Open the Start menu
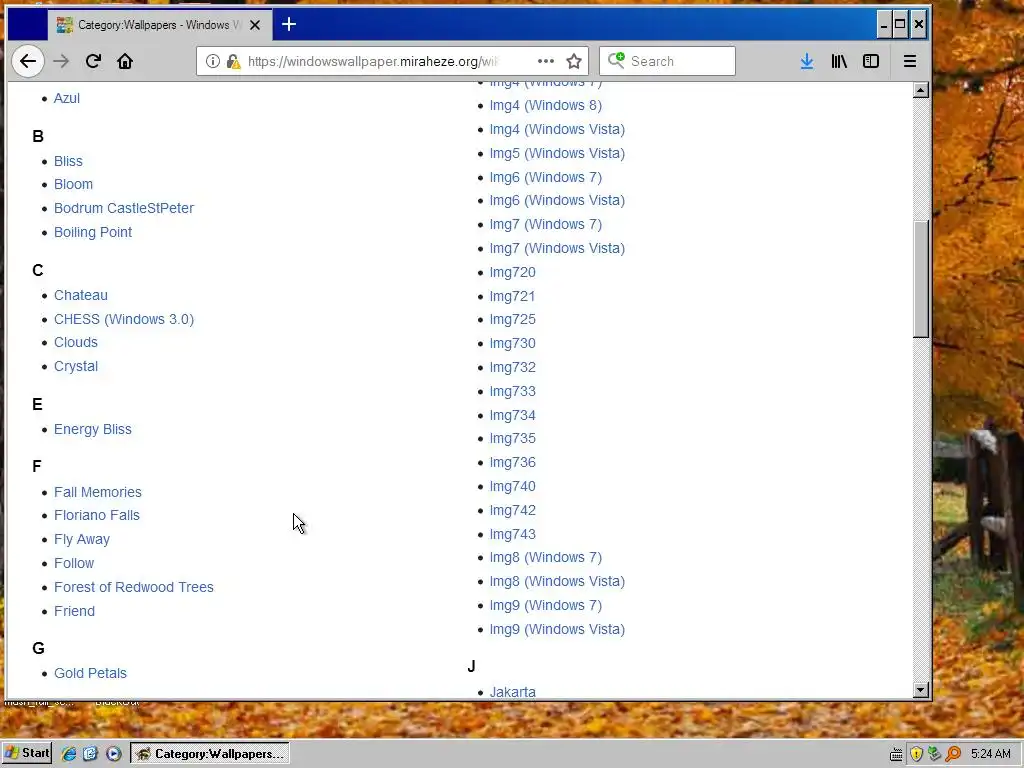The image size is (1024, 768). click(27, 753)
